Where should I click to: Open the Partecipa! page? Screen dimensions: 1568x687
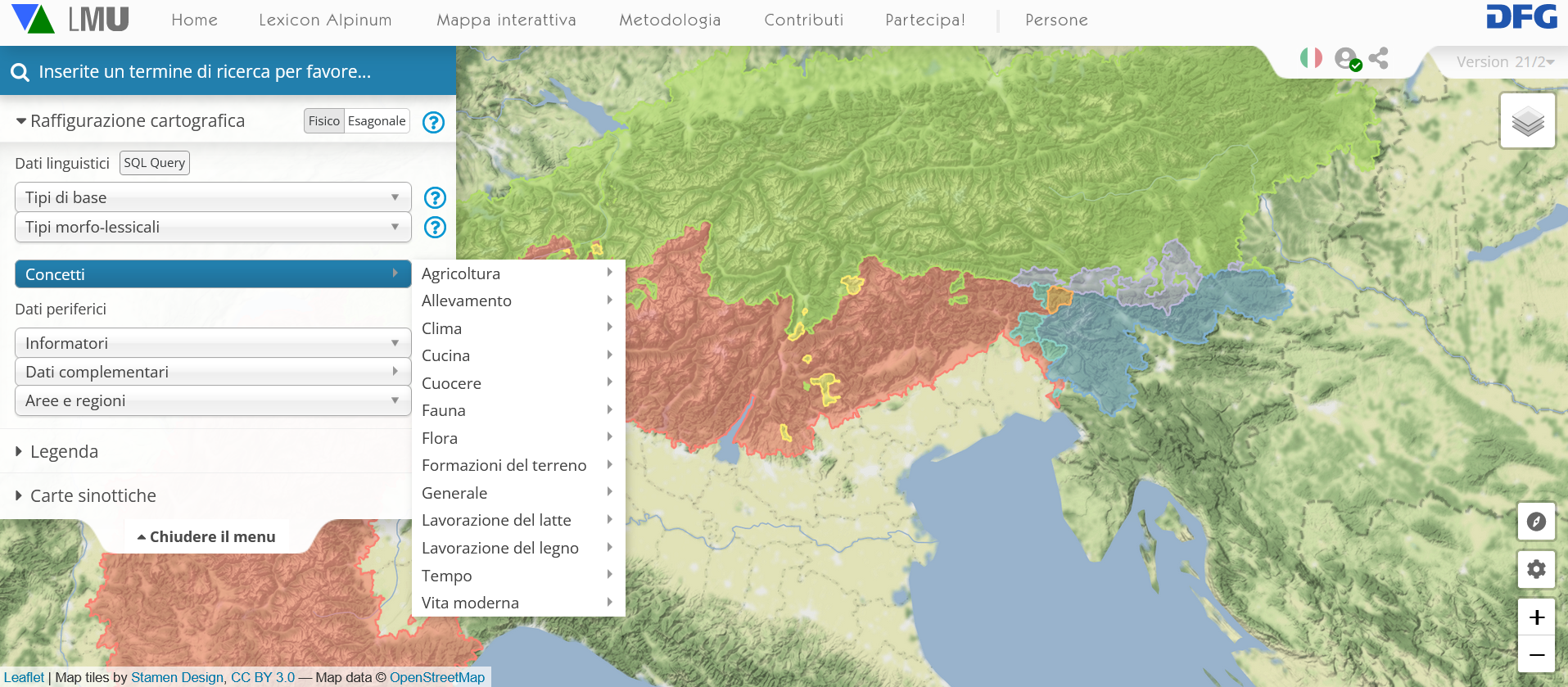pos(925,20)
